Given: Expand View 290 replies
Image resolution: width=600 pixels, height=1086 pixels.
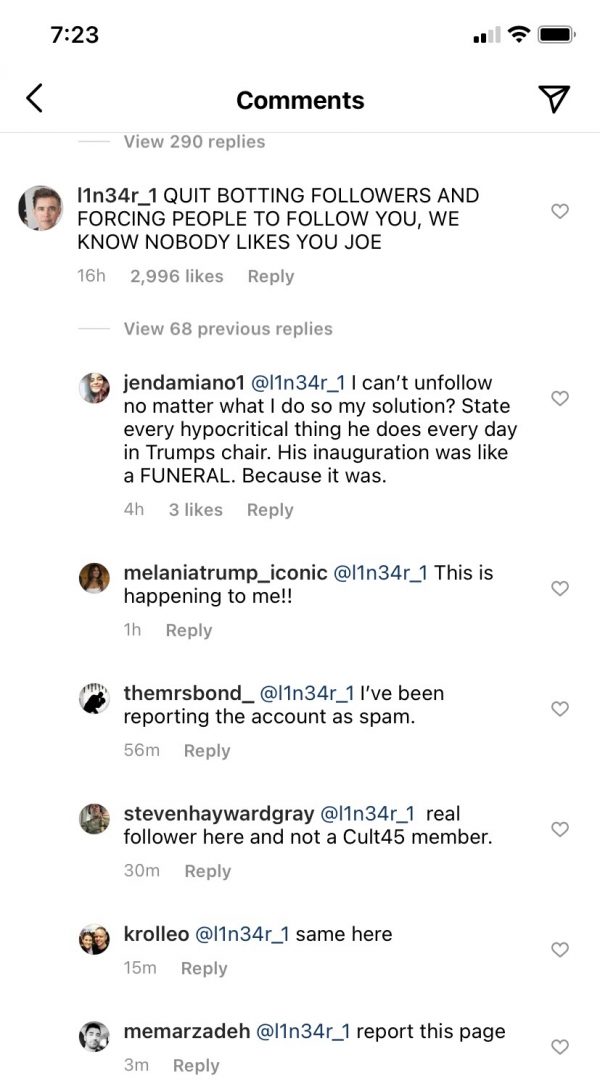Looking at the screenshot, I should pyautogui.click(x=194, y=141).
